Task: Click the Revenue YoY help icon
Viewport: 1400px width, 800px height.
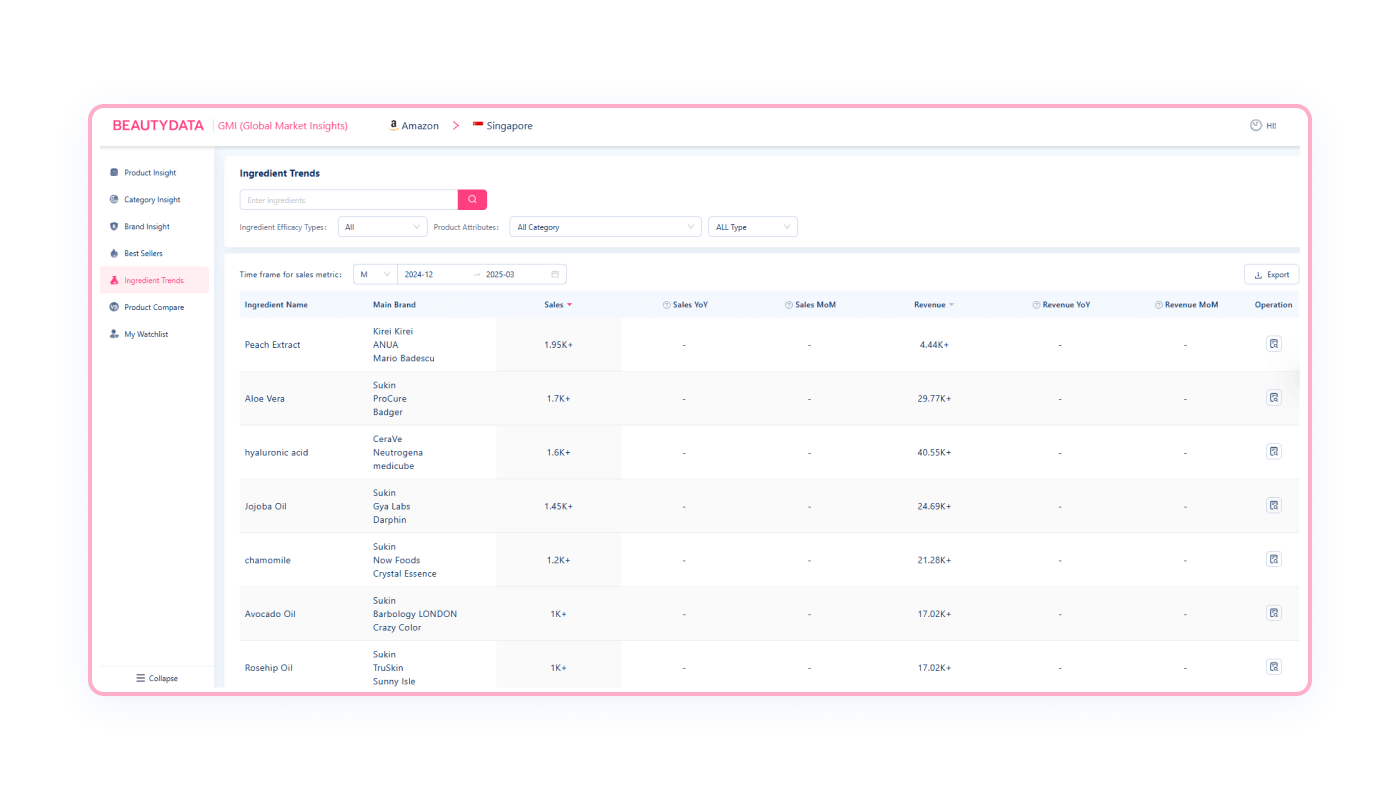Action: (x=1036, y=305)
